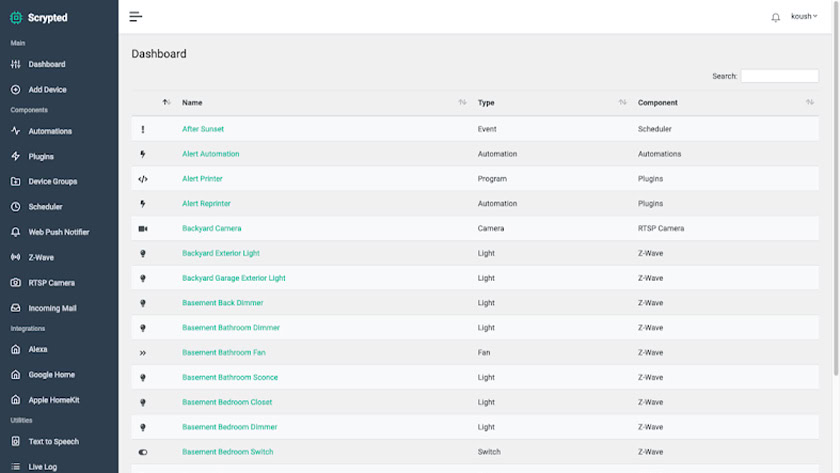Sort table by Component column arrows
This screenshot has height=473, width=840.
[810, 102]
